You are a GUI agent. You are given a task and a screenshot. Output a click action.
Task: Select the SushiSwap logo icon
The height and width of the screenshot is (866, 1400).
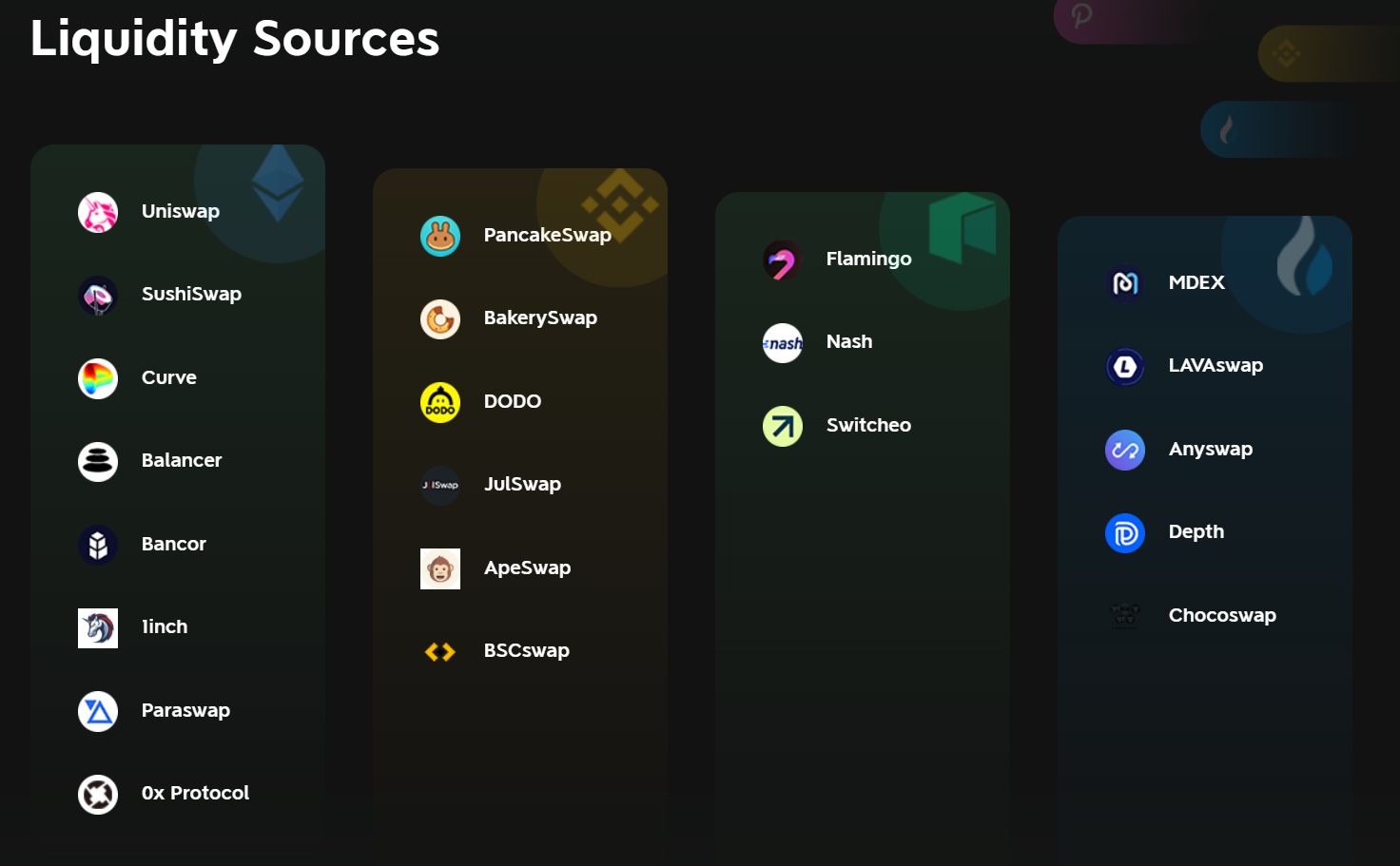98,296
